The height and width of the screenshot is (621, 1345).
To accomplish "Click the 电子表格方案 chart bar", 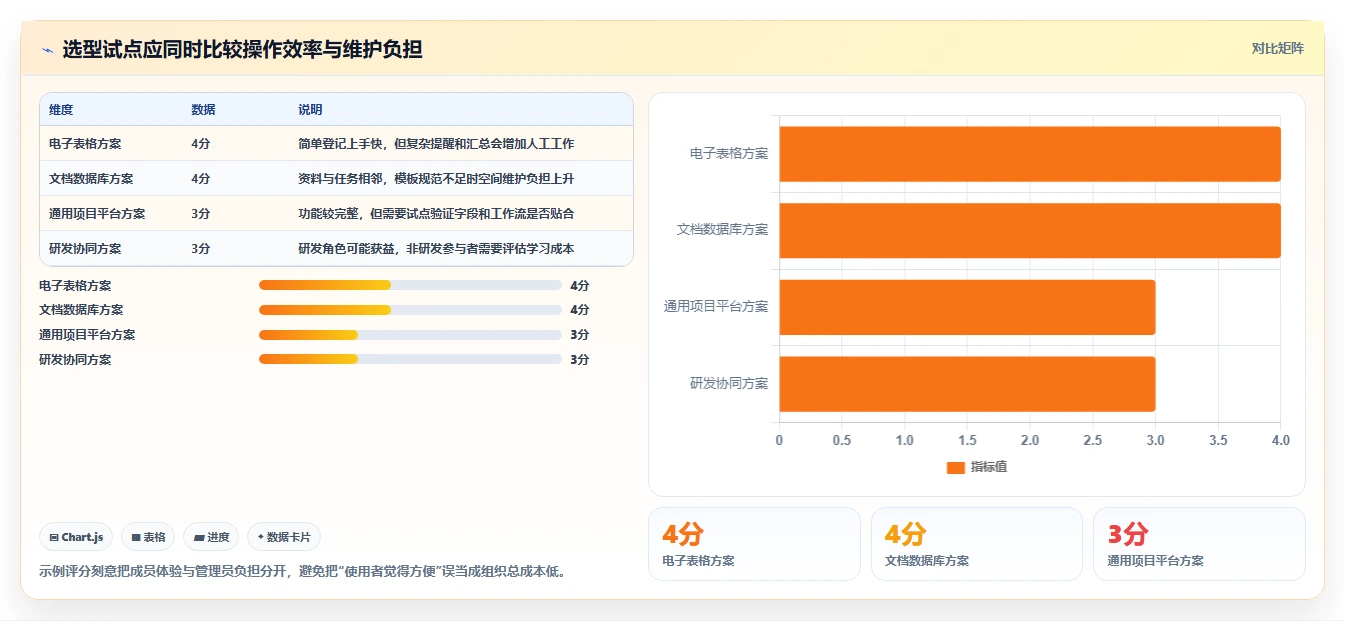I will [1030, 154].
